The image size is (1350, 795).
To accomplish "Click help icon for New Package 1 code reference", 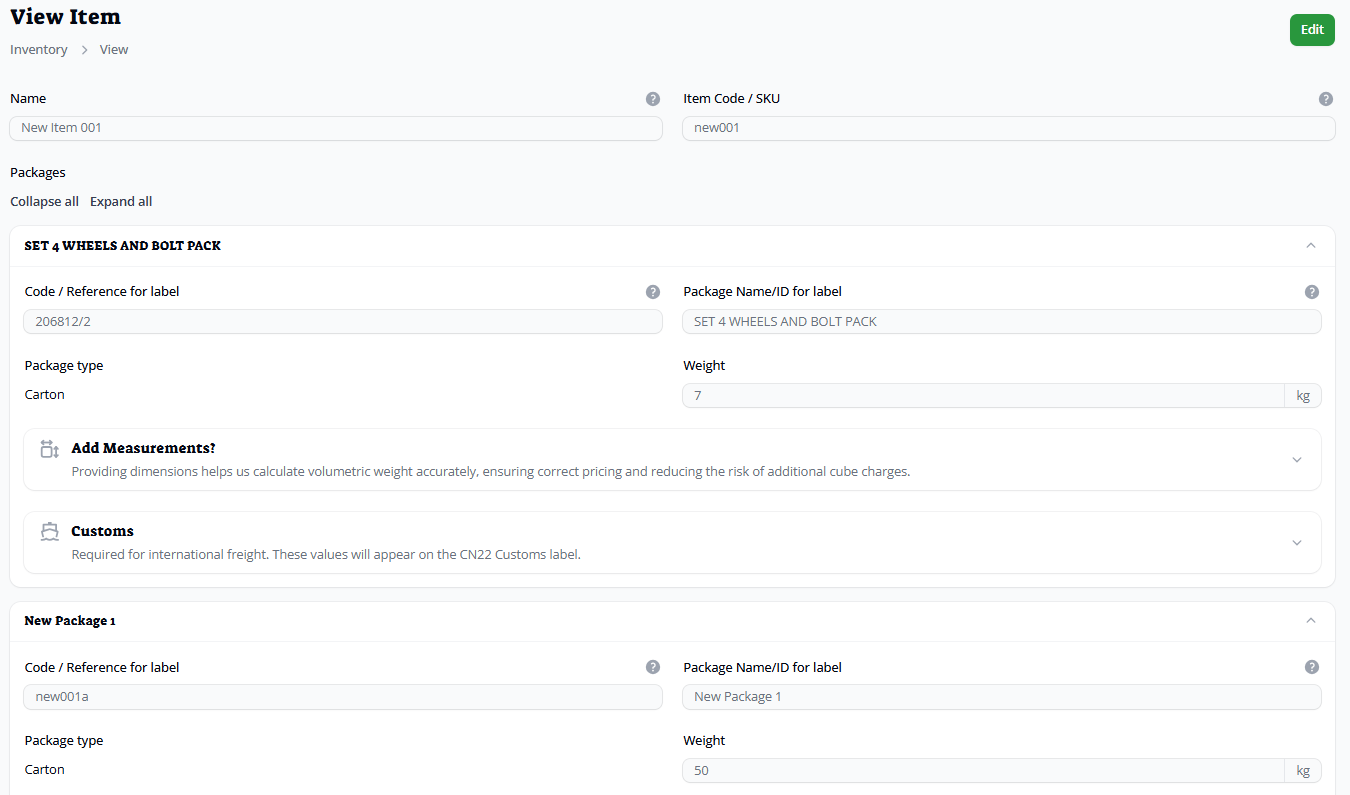I will coord(653,667).
